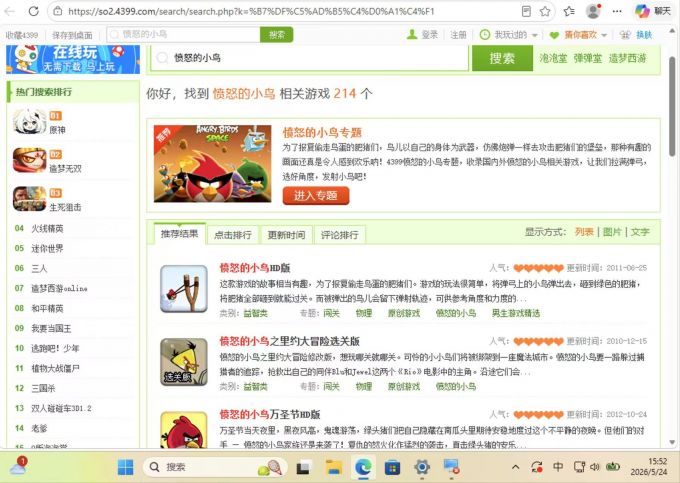This screenshot has height=483, width=680.
Task: Open the 万圣节HD版 red bird thumbnail
Action: point(184,430)
